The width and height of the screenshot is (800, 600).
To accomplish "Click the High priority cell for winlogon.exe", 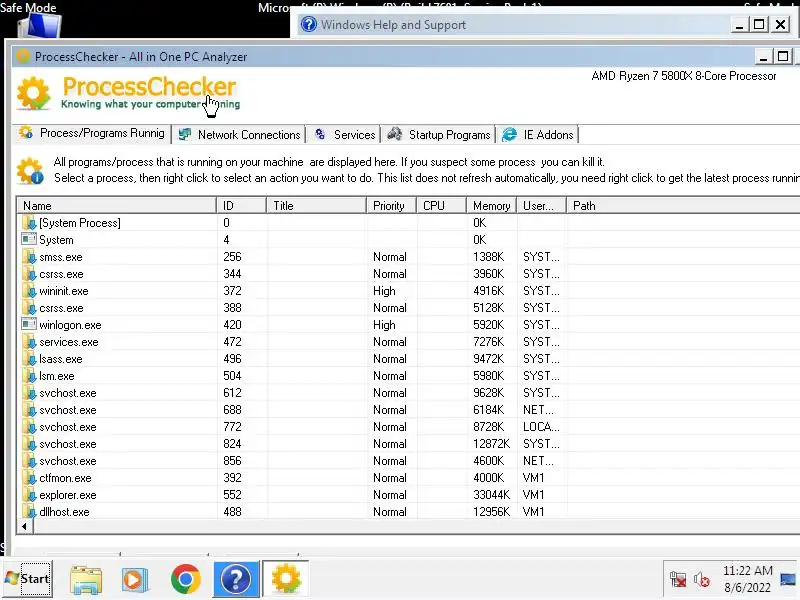I will pos(384,325).
